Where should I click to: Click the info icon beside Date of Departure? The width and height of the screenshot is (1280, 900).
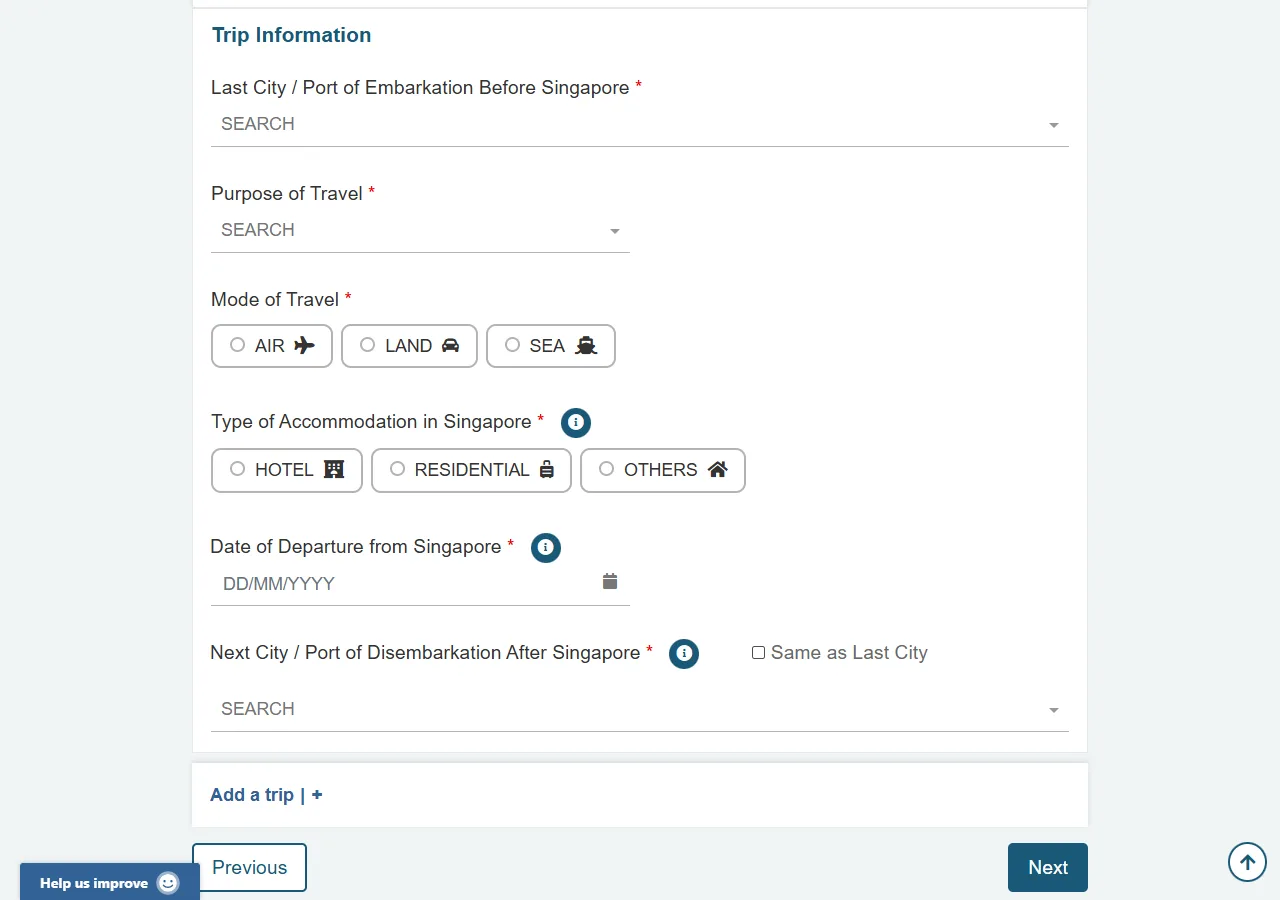click(546, 548)
